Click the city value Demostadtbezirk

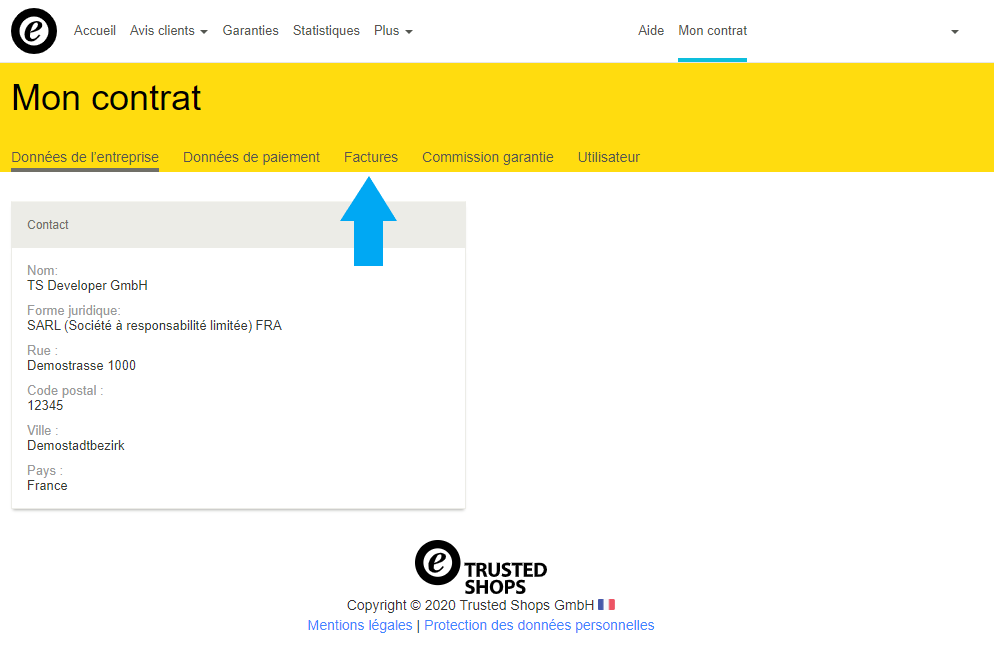tap(75, 445)
